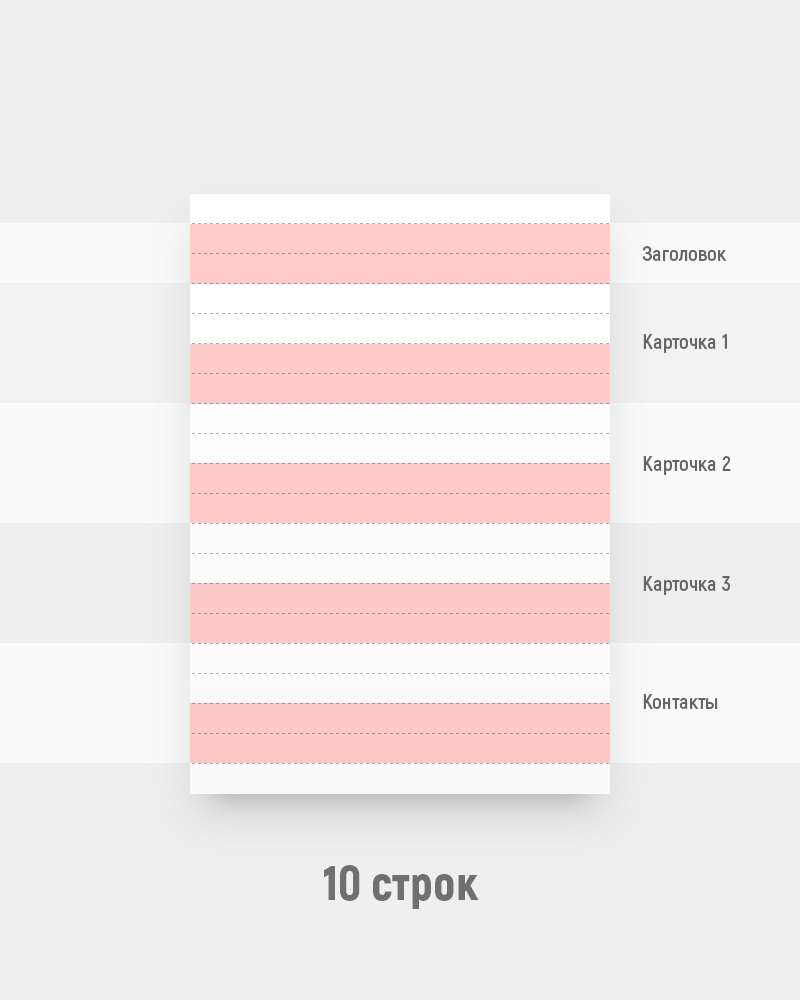Click the top white margin row of page
Screen dimensions: 800x1000
coord(400,208)
